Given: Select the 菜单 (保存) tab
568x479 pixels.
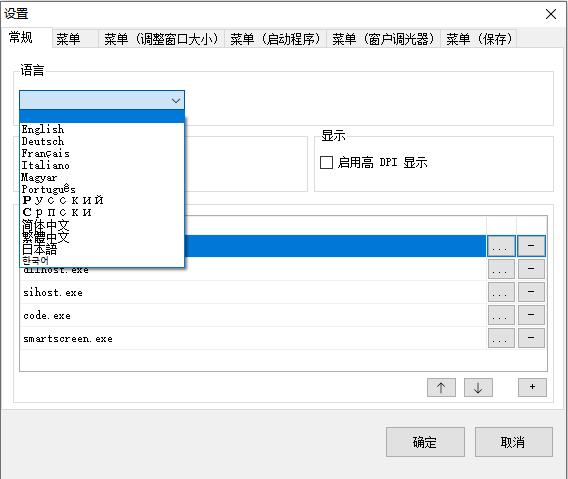Looking at the screenshot, I should (x=479, y=39).
